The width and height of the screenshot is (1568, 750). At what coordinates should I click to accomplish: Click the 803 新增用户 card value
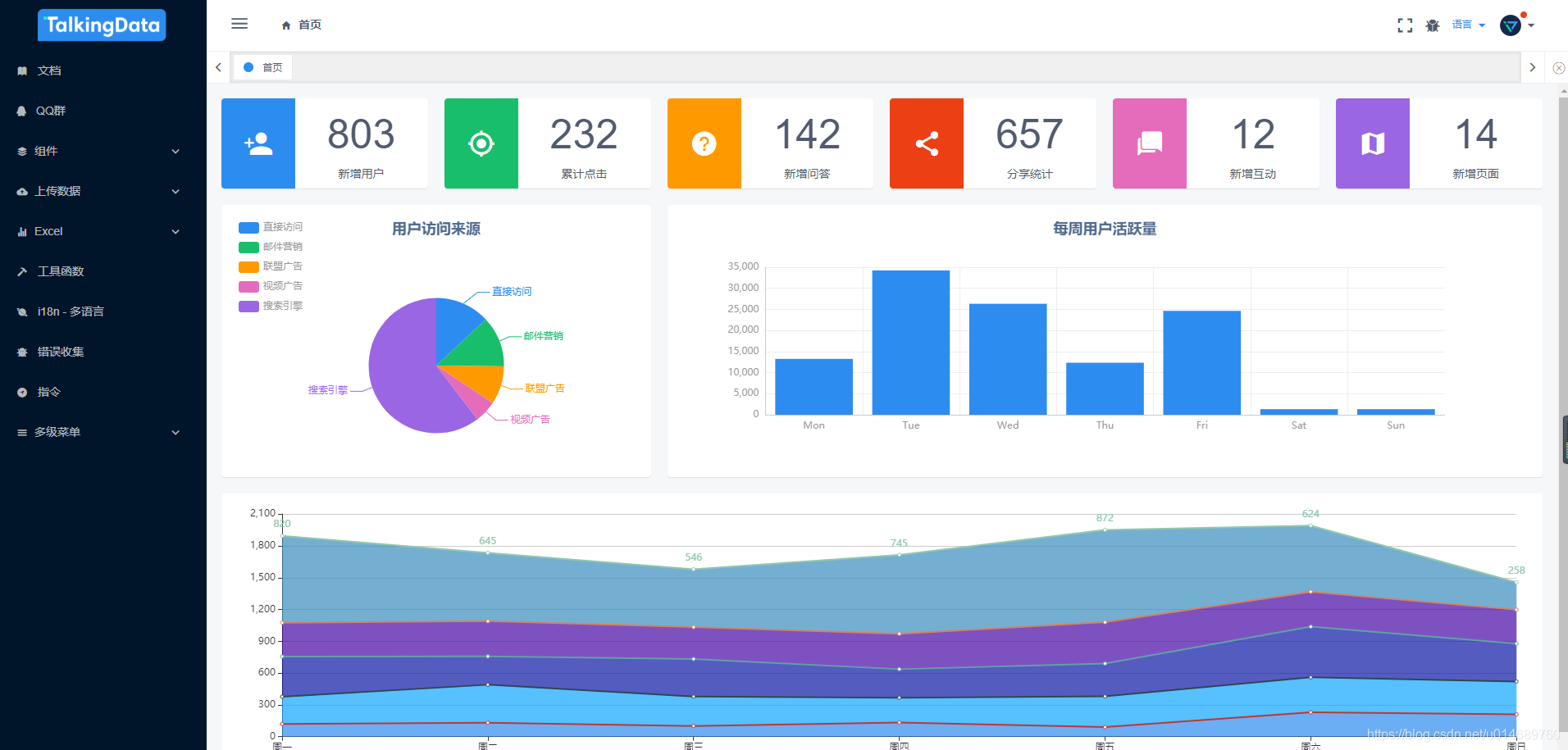(x=361, y=134)
